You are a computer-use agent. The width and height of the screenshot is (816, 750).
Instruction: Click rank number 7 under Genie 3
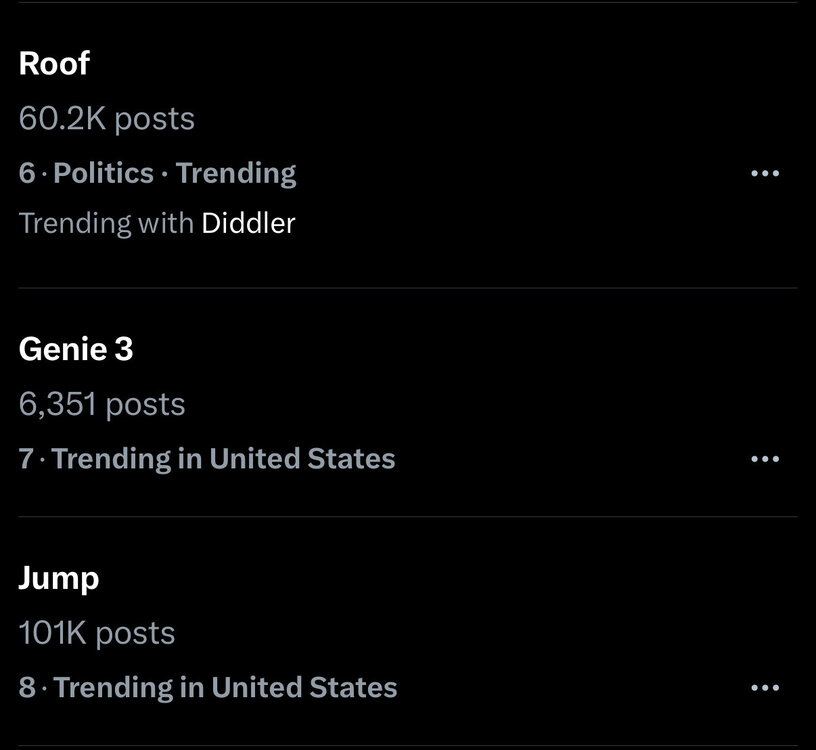click(x=26, y=459)
